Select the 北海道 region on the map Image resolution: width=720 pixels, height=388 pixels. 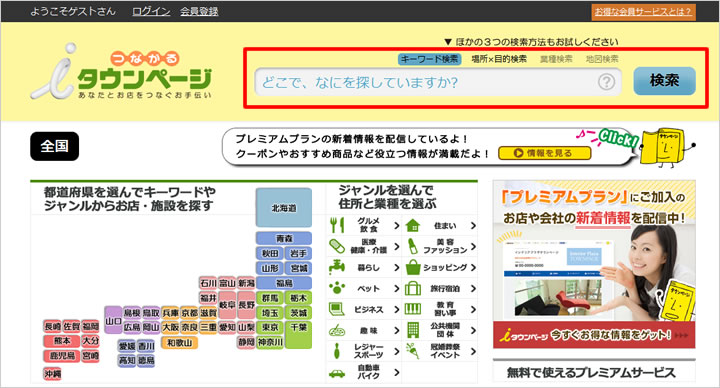pyautogui.click(x=284, y=208)
